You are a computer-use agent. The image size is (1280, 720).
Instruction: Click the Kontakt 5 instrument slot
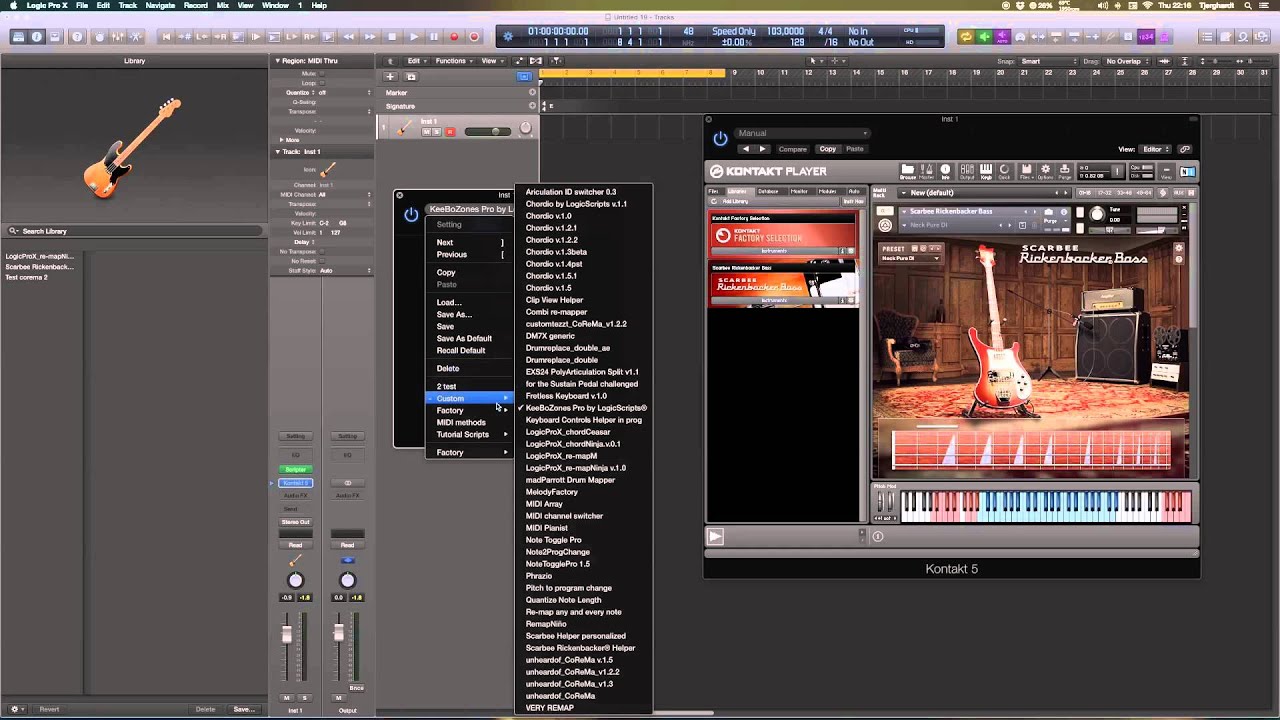(295, 483)
